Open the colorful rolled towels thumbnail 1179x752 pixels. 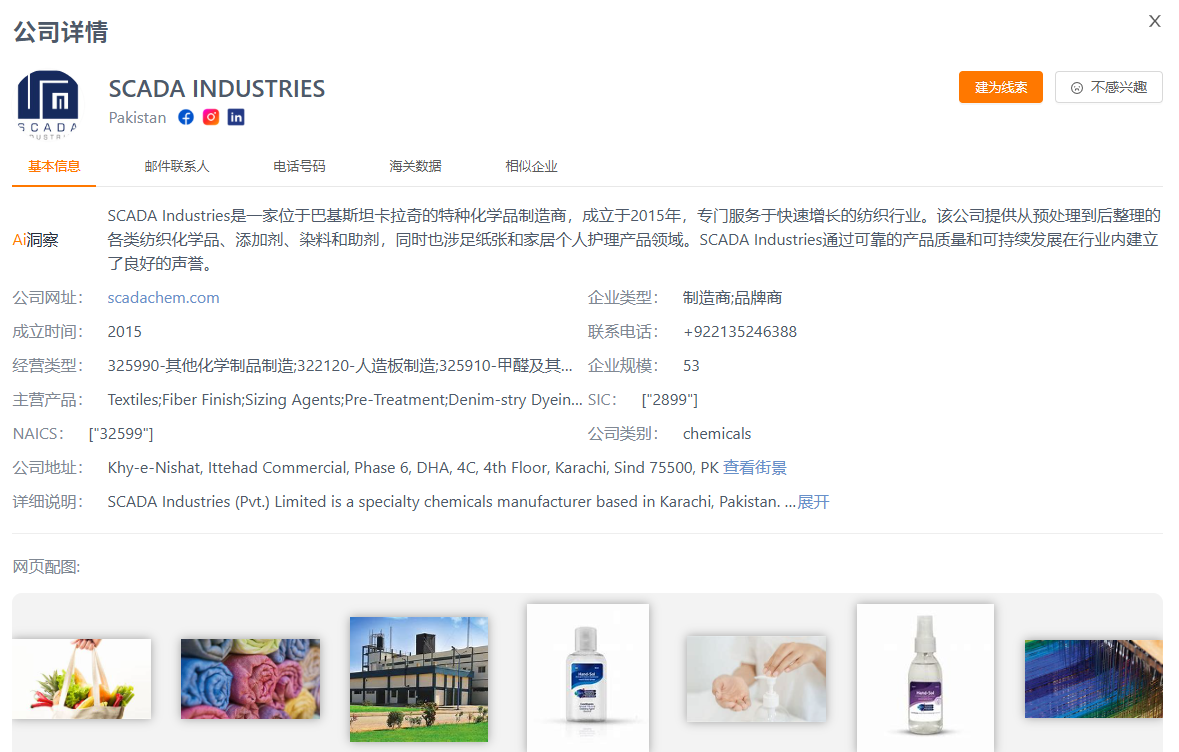(250, 679)
